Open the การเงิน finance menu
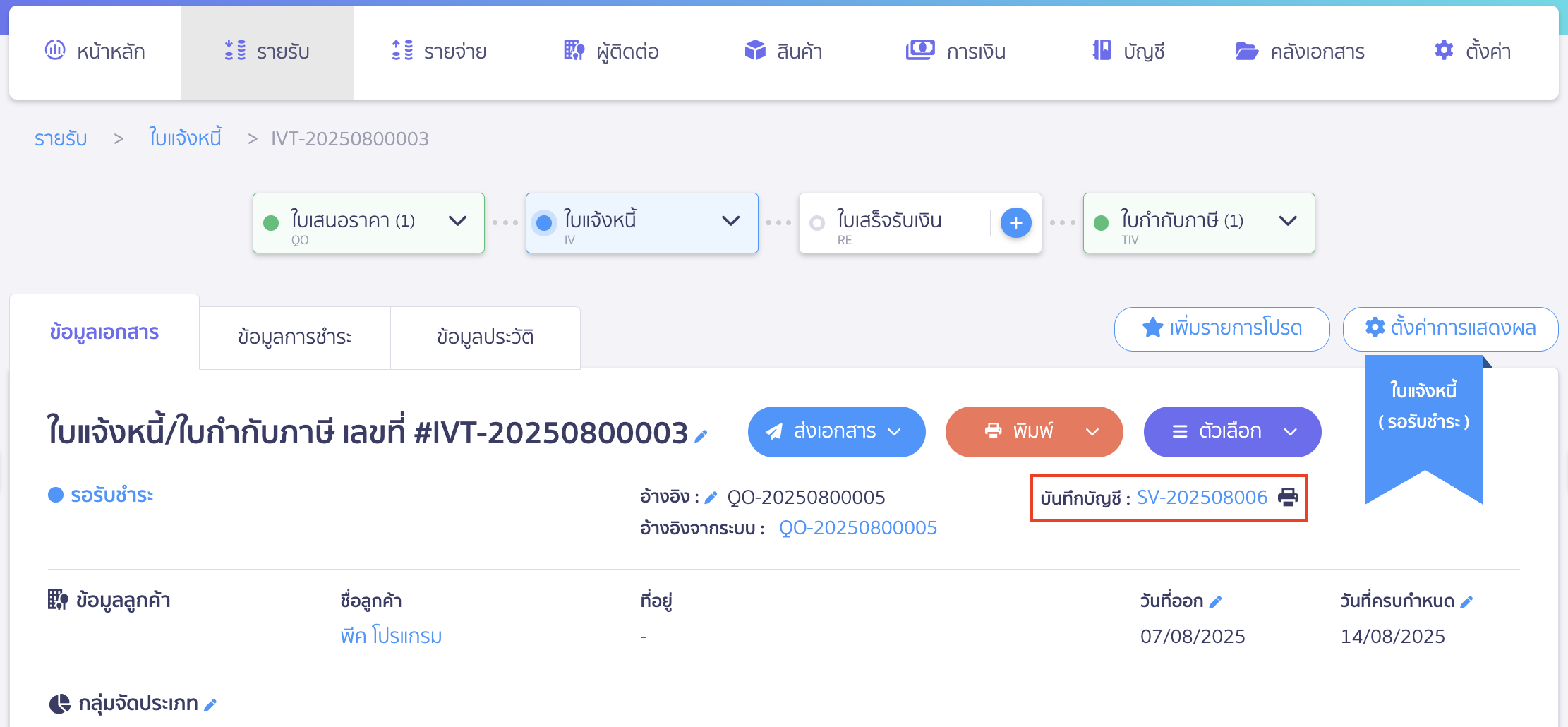The image size is (1568, 727). [x=955, y=52]
